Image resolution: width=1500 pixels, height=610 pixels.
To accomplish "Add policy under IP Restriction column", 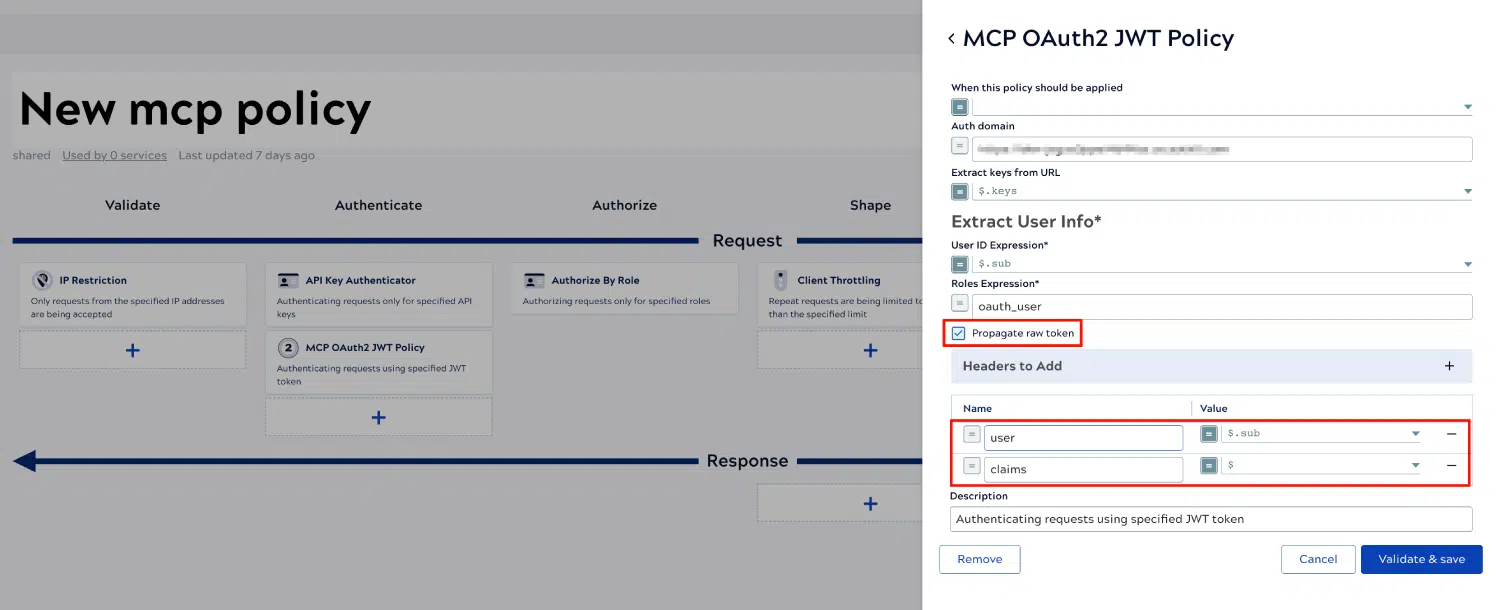I will 133,350.
